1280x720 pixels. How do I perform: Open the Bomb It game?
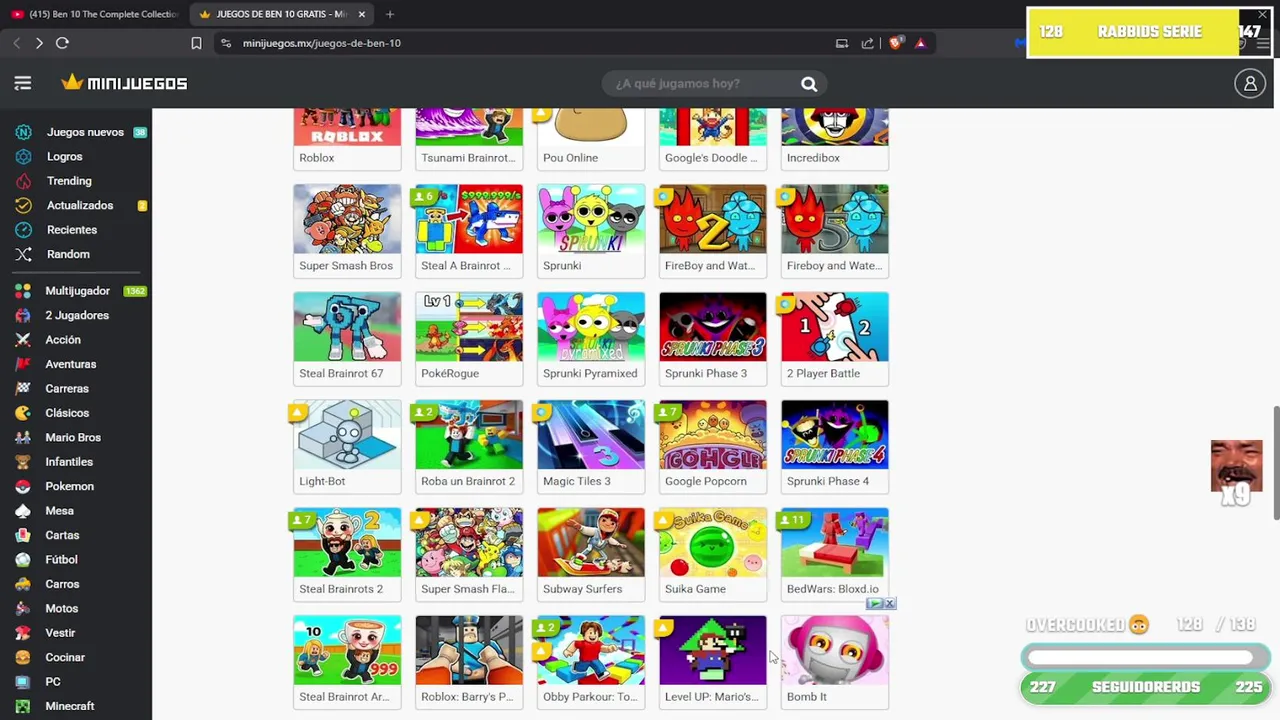coord(835,662)
